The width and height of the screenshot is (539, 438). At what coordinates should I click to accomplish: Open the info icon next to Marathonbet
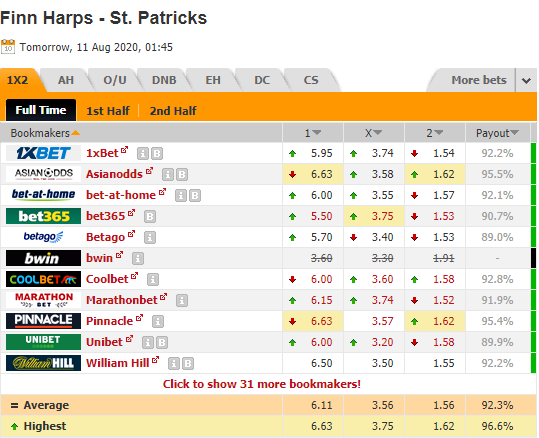182,300
